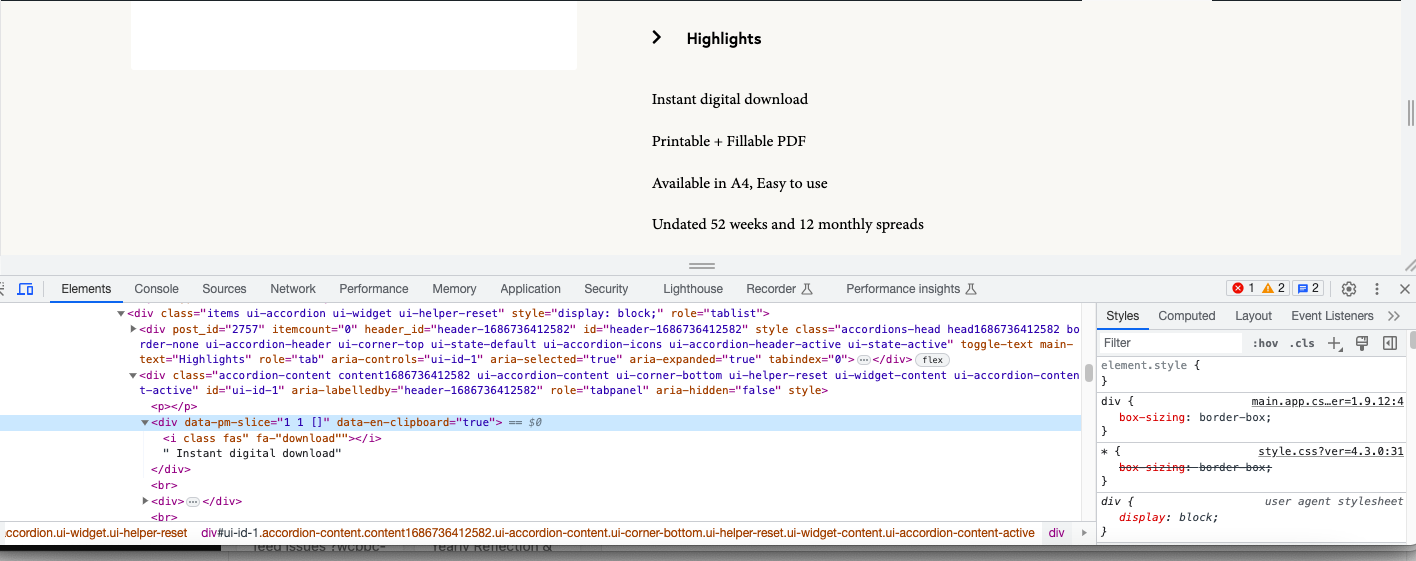Switch to the Layout pane tab
The image size is (1416, 561).
click(x=1253, y=316)
